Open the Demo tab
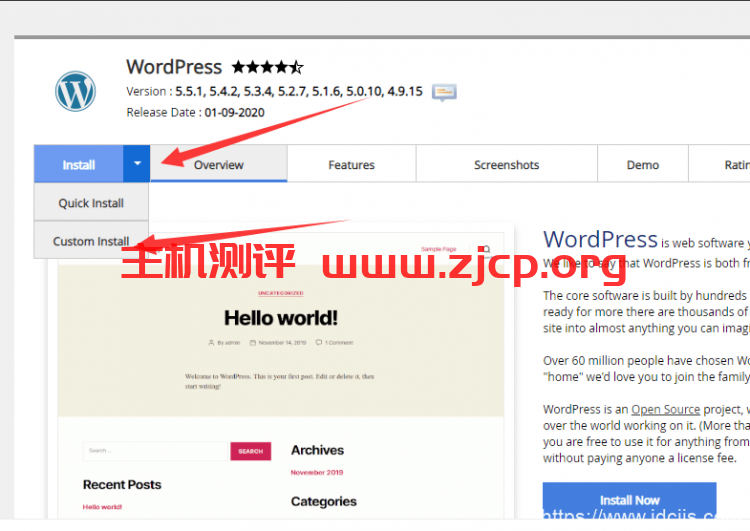This screenshot has height=531, width=750. pos(642,165)
